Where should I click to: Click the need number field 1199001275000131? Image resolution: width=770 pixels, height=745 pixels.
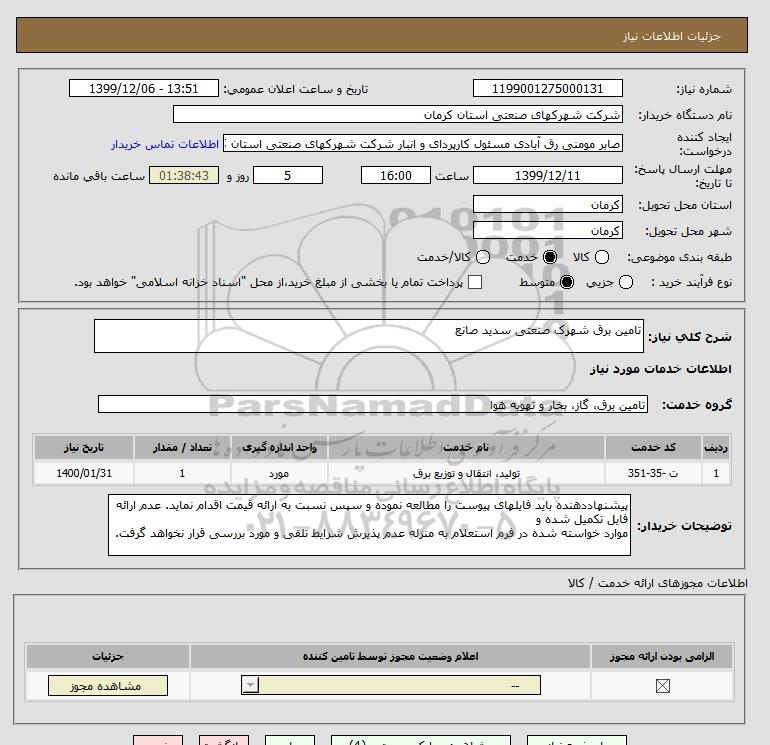(548, 88)
